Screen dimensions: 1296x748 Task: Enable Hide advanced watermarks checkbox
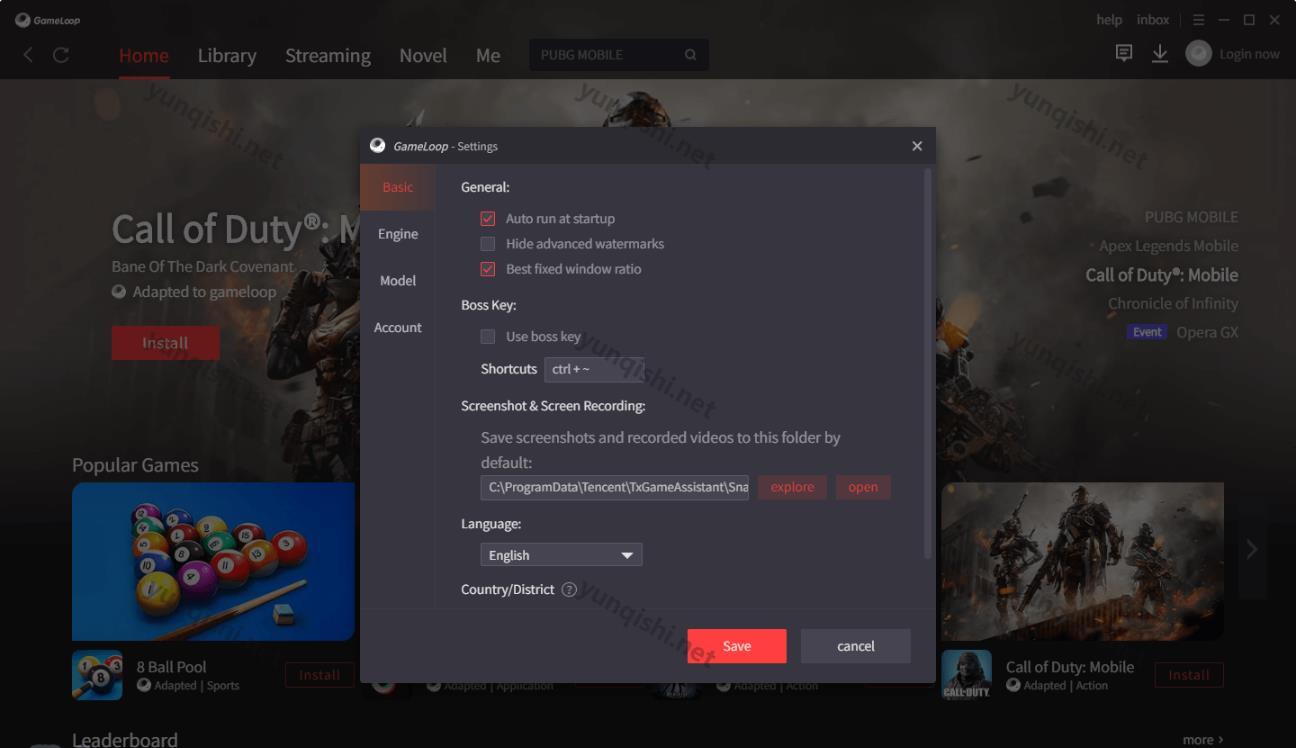pos(488,244)
